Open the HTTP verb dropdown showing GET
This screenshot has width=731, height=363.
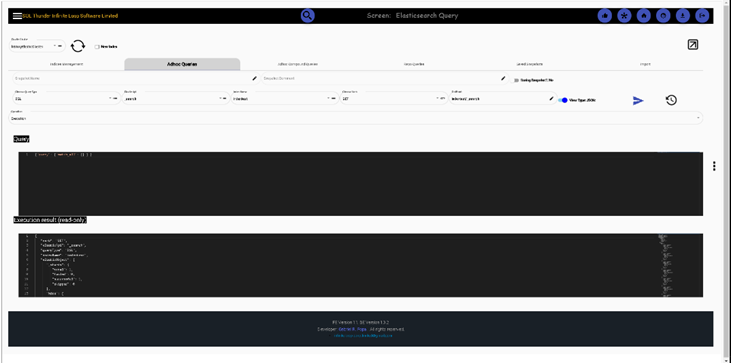click(x=394, y=98)
